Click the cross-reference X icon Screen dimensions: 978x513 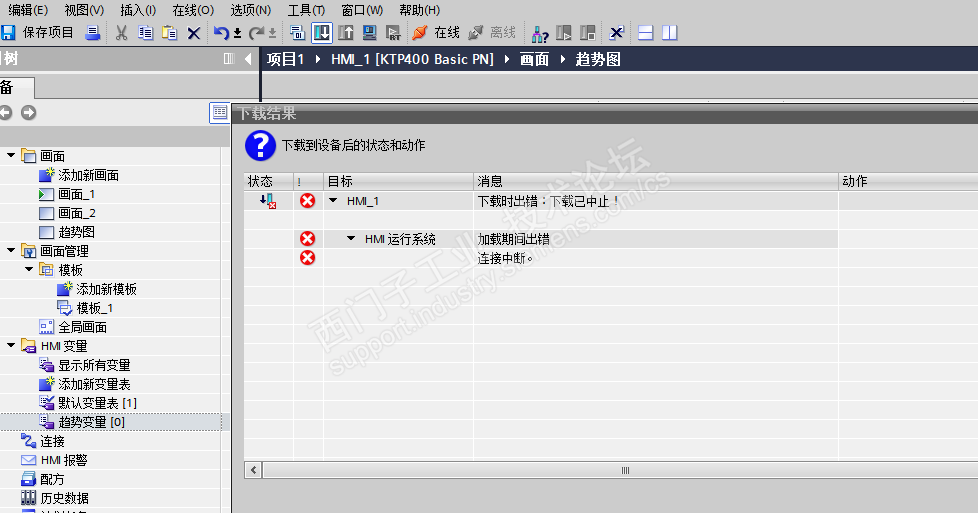click(x=616, y=32)
